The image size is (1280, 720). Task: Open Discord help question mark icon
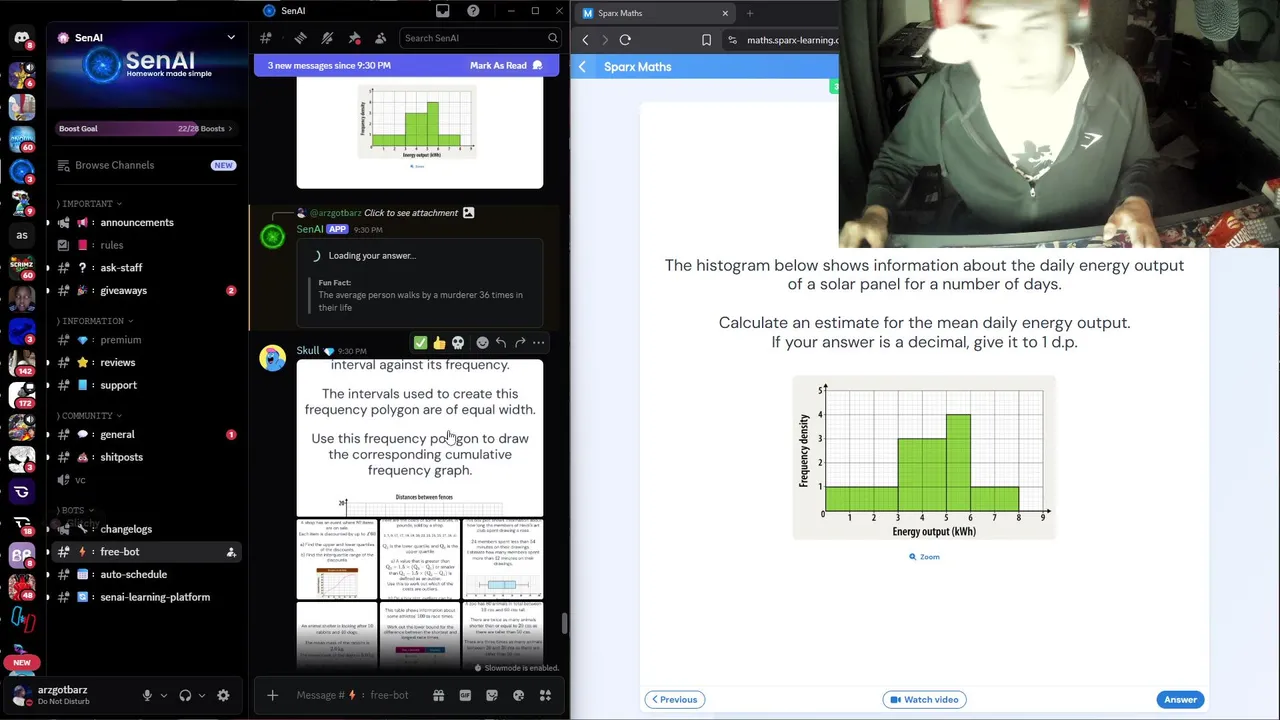tap(473, 11)
